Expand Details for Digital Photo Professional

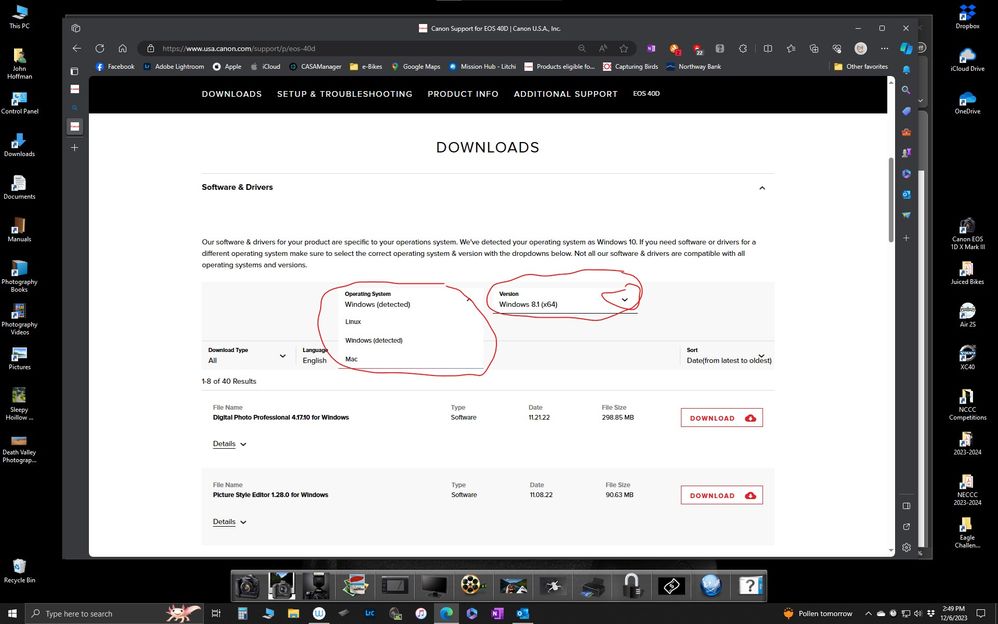coord(229,444)
